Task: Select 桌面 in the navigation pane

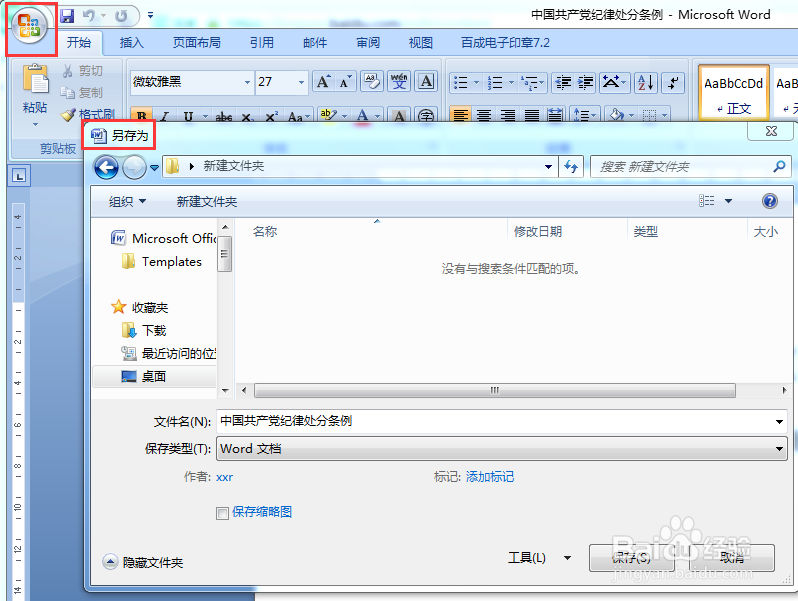Action: (x=155, y=377)
